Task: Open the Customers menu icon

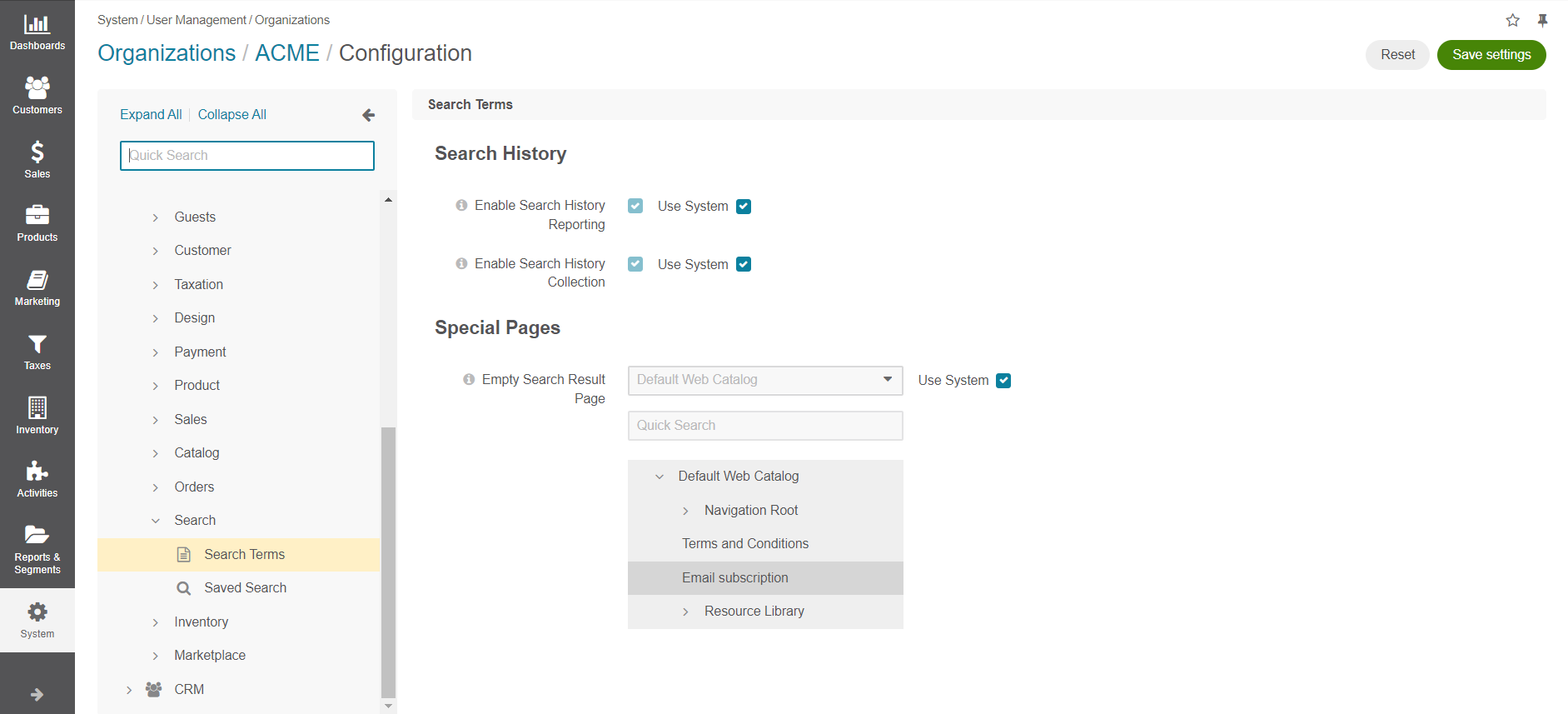Action: click(37, 88)
